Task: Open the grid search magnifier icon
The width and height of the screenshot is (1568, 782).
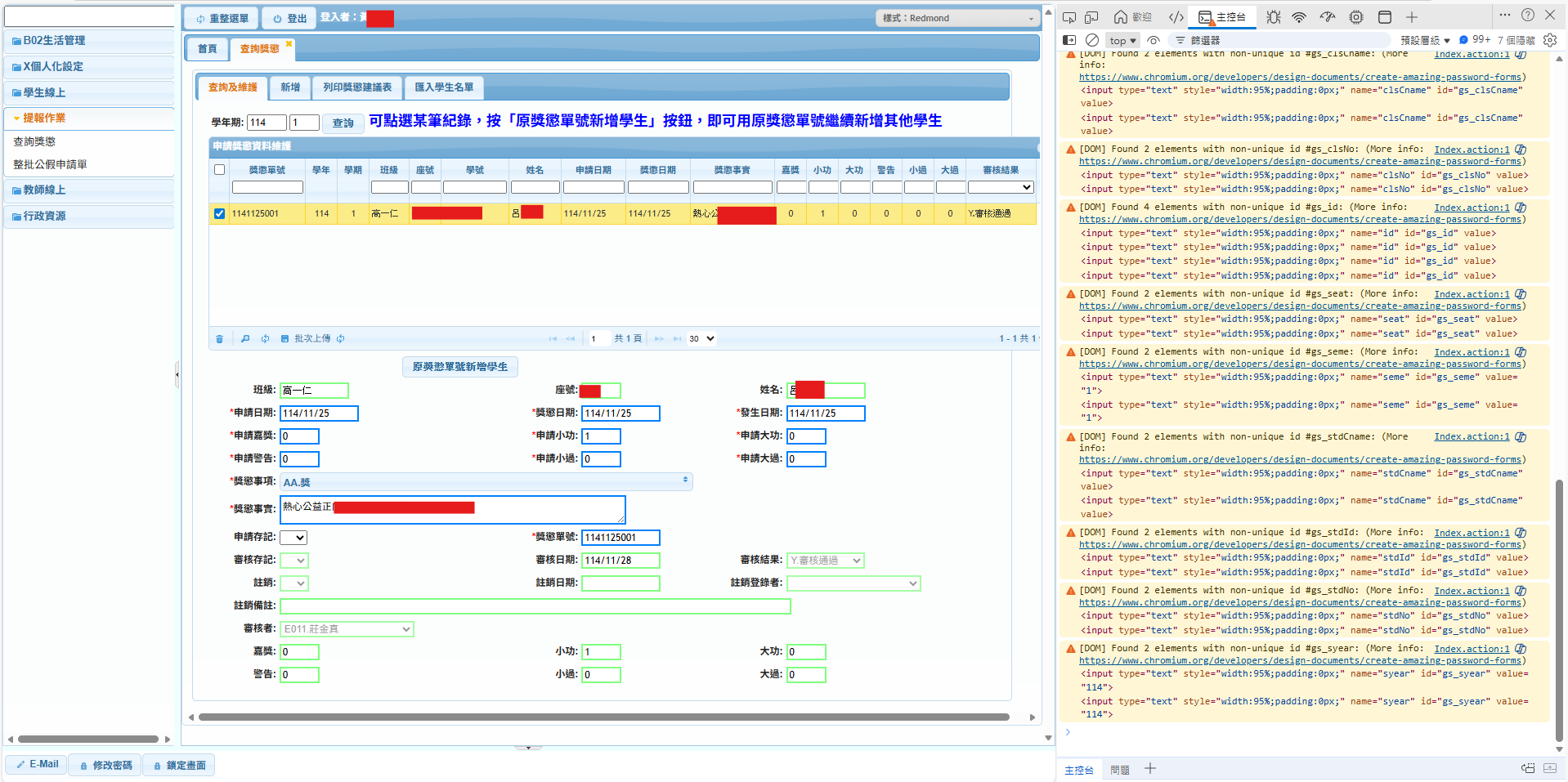Action: pos(245,338)
